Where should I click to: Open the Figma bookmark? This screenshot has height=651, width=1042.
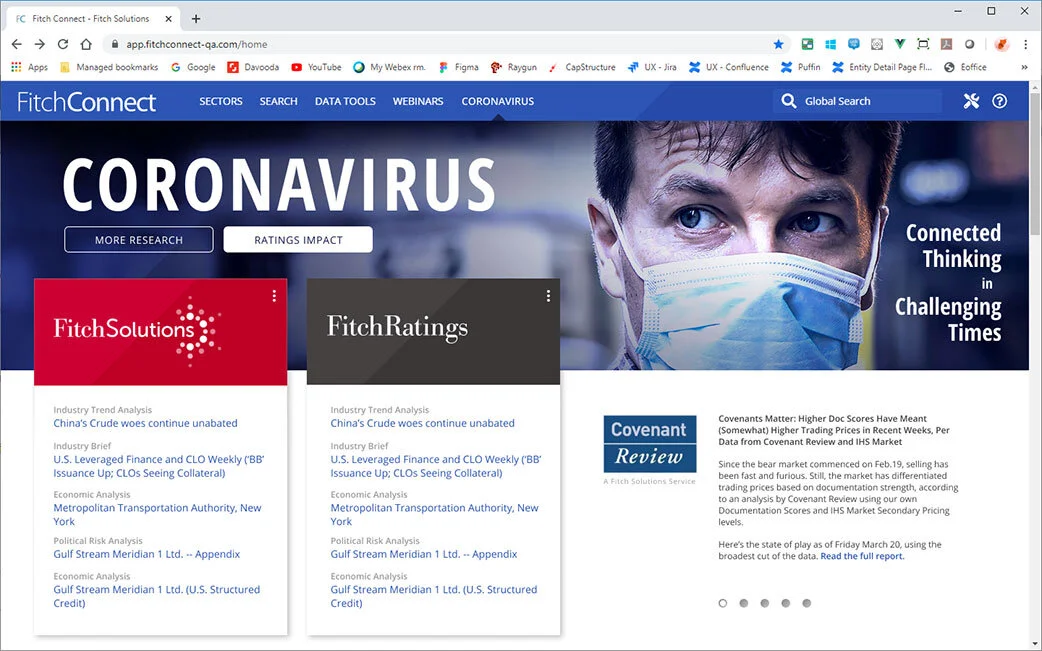459,67
